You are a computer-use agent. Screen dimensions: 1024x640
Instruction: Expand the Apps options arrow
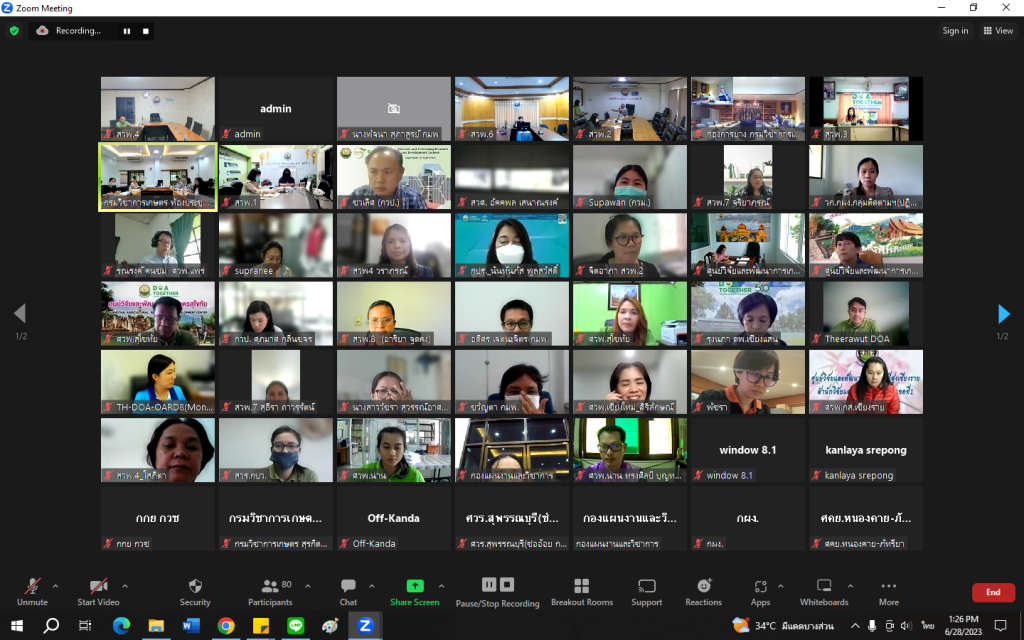[x=780, y=586]
